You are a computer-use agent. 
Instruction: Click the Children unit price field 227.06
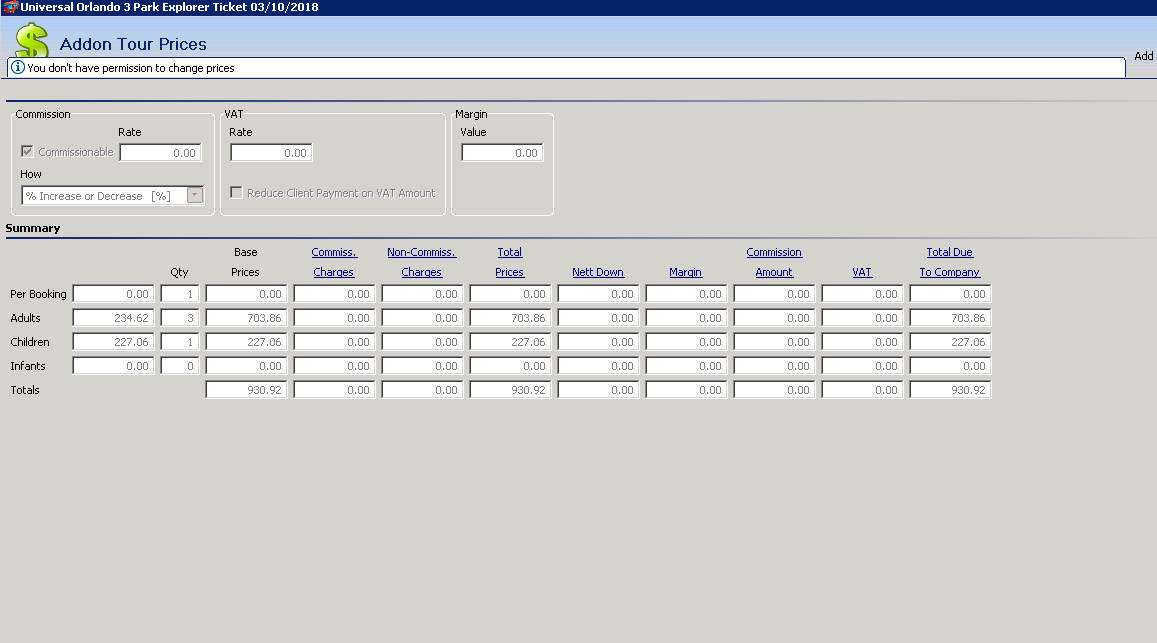point(113,342)
